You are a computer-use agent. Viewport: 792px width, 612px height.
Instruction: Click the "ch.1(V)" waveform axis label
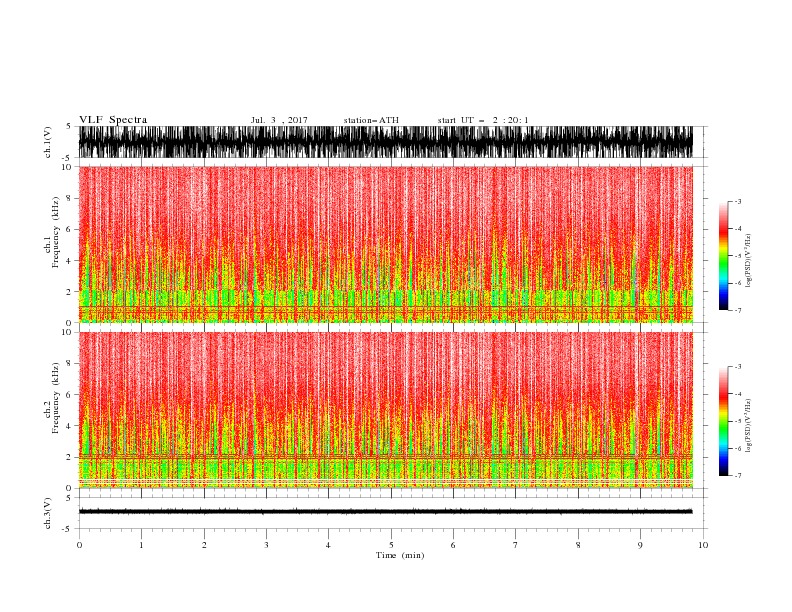point(48,142)
